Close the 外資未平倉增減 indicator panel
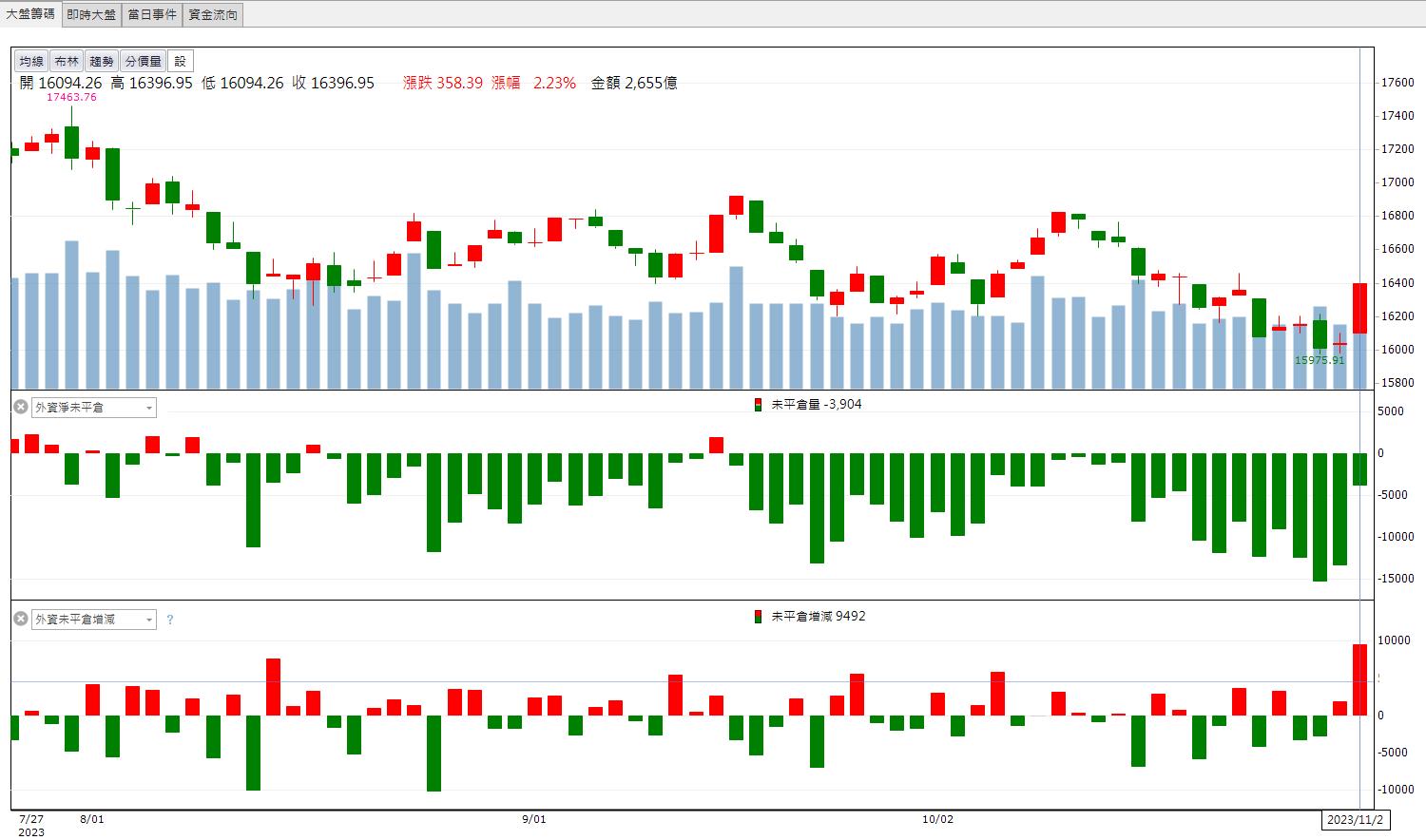This screenshot has width=1426, height=840. coord(21,619)
